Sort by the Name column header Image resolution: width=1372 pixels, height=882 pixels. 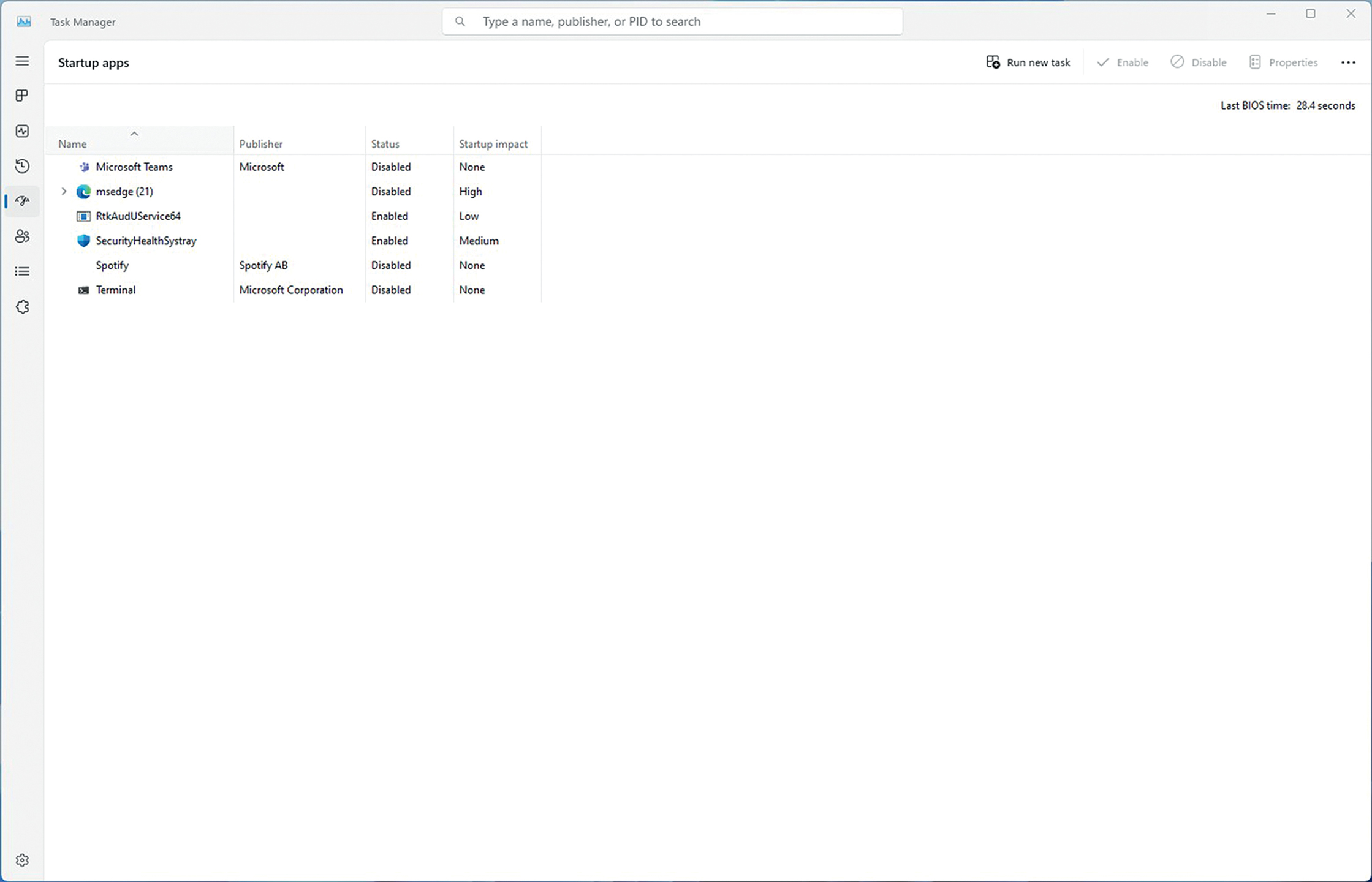tap(139, 140)
